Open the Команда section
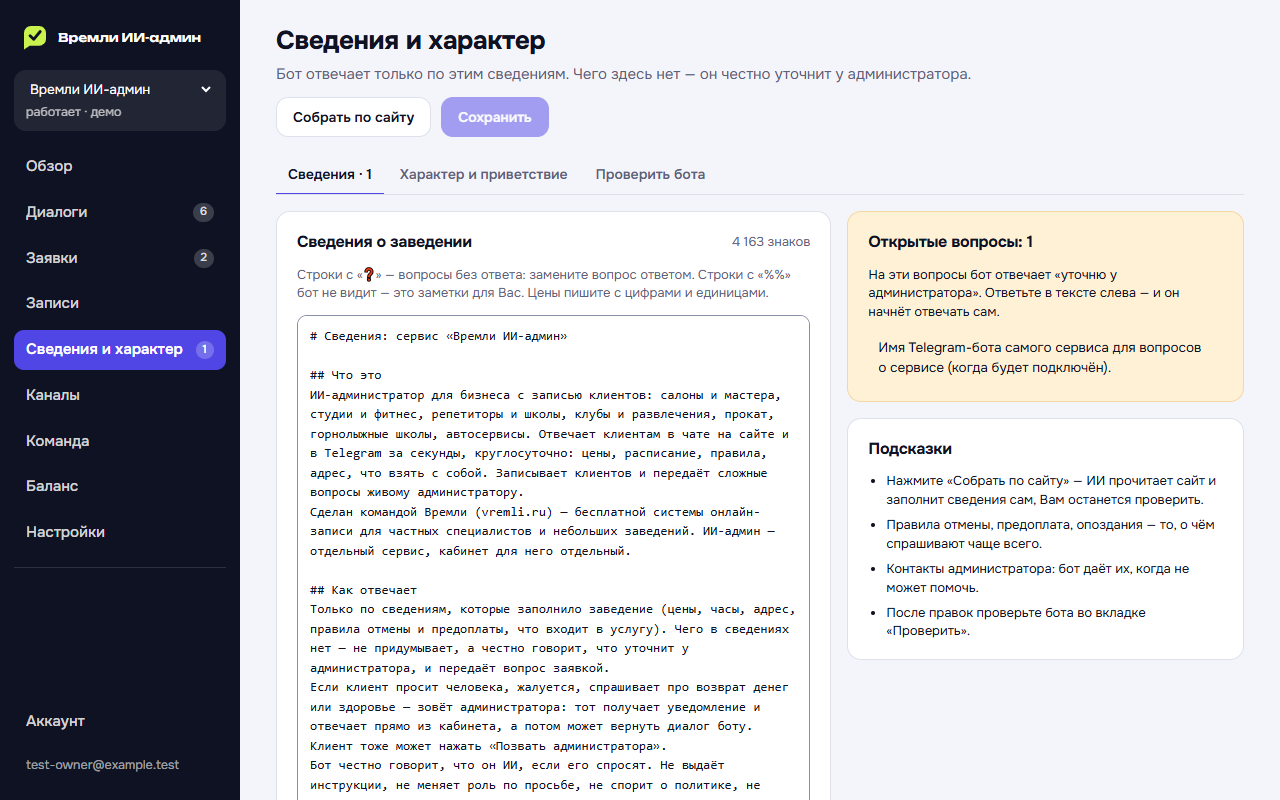 (120, 441)
